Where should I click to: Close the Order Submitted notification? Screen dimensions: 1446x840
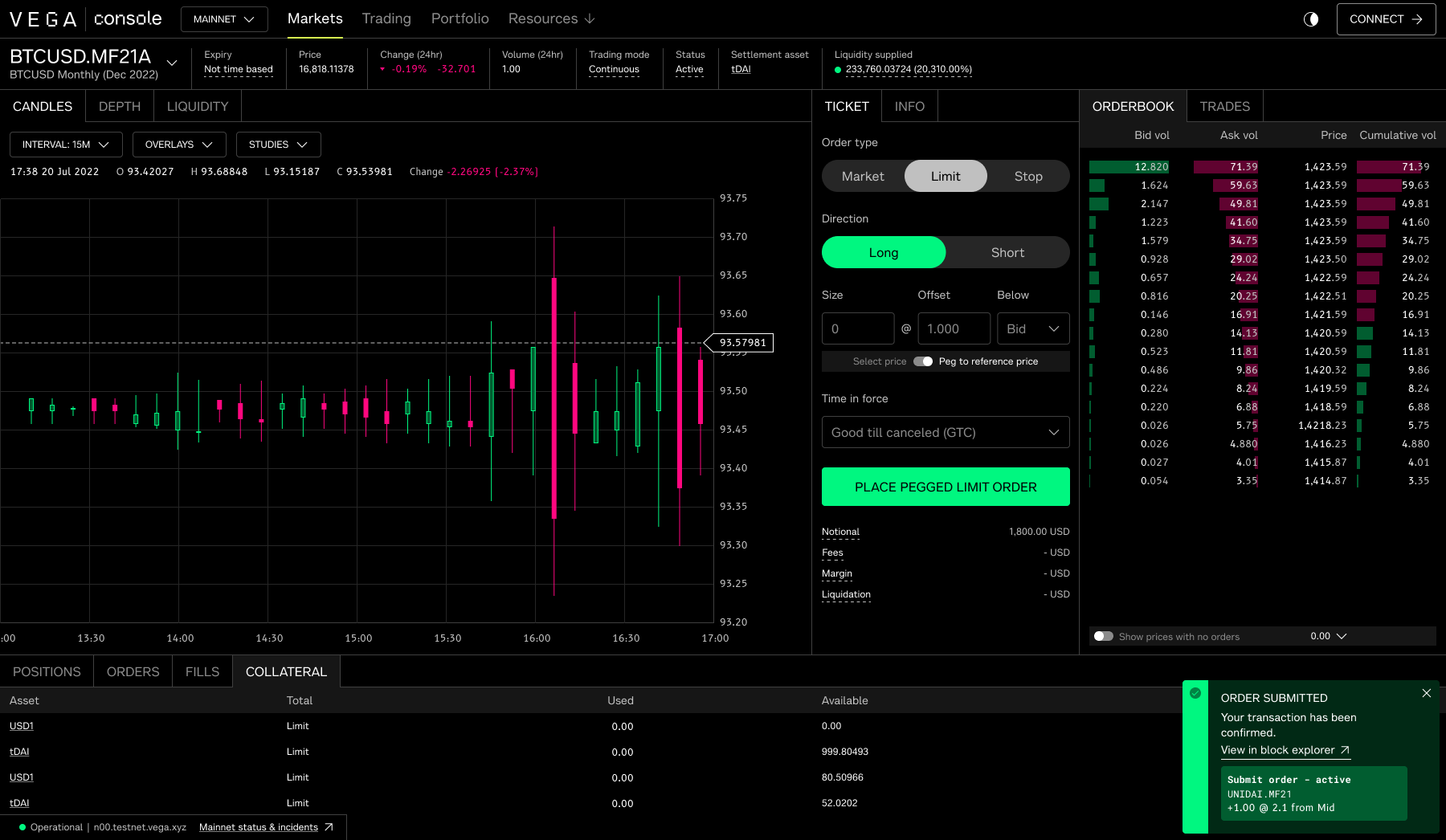coord(1427,693)
